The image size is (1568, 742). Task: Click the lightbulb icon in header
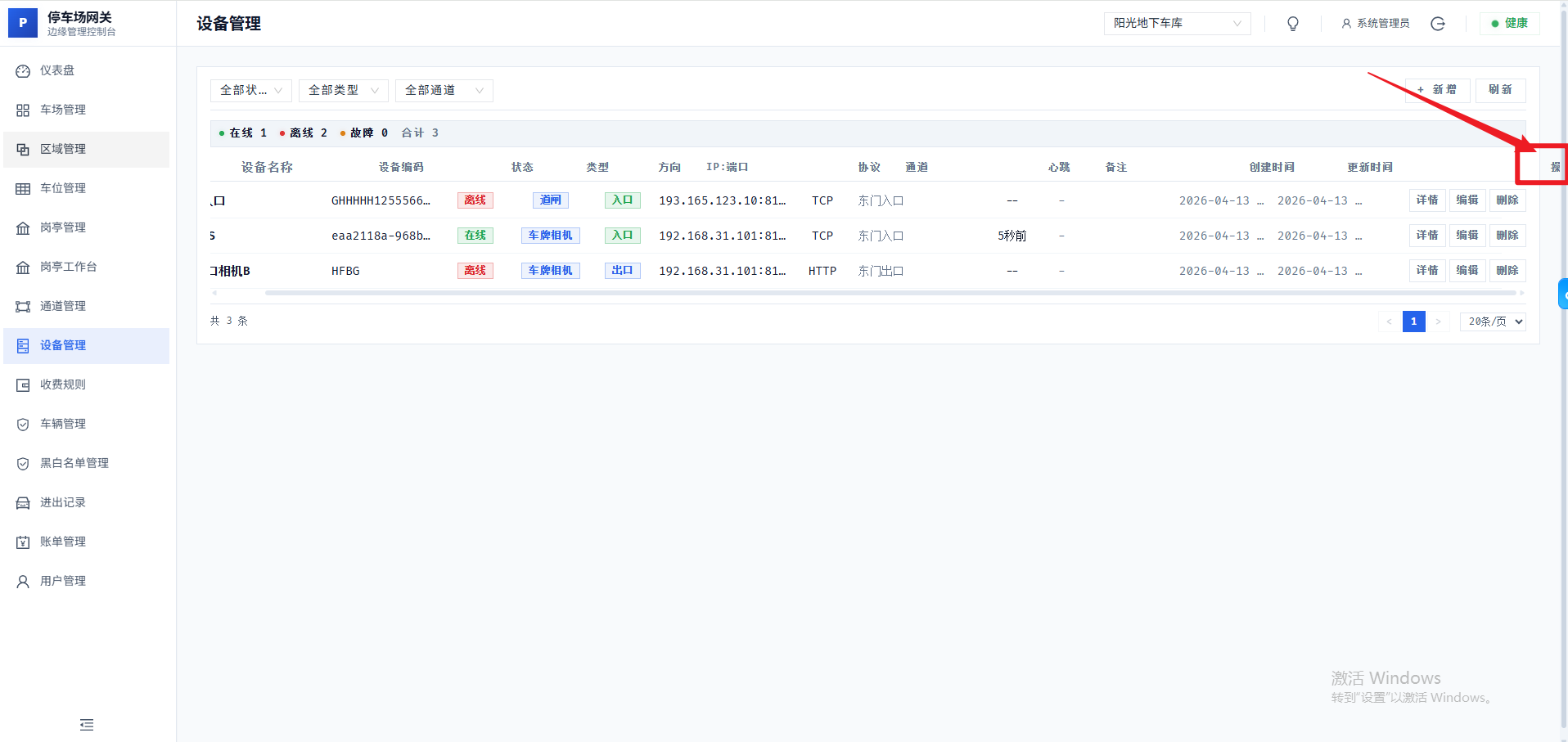(1293, 24)
